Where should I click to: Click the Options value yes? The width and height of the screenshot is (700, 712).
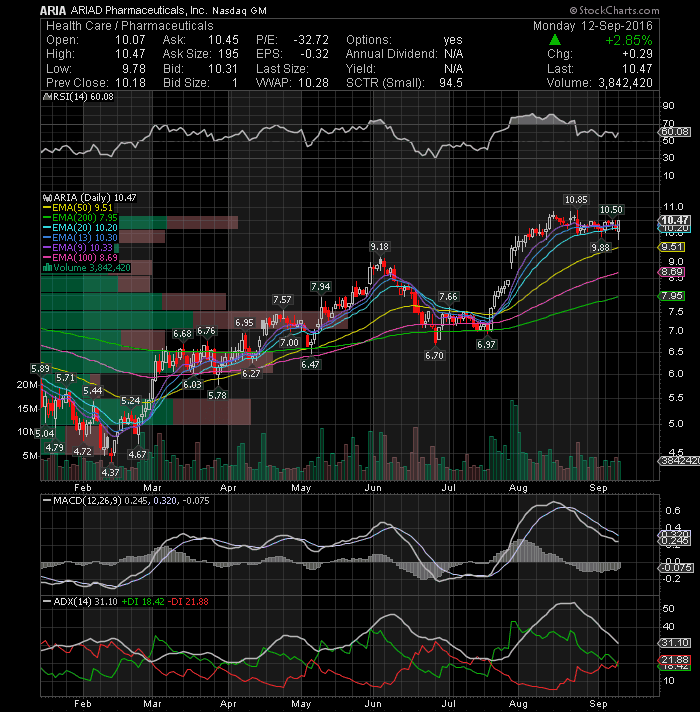click(x=453, y=40)
